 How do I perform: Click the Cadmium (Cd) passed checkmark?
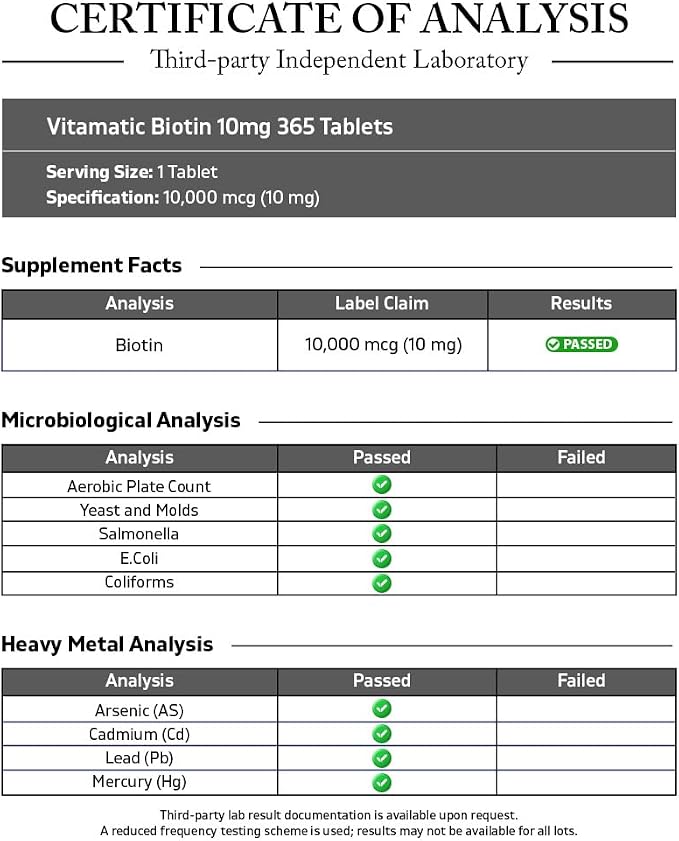coord(382,734)
